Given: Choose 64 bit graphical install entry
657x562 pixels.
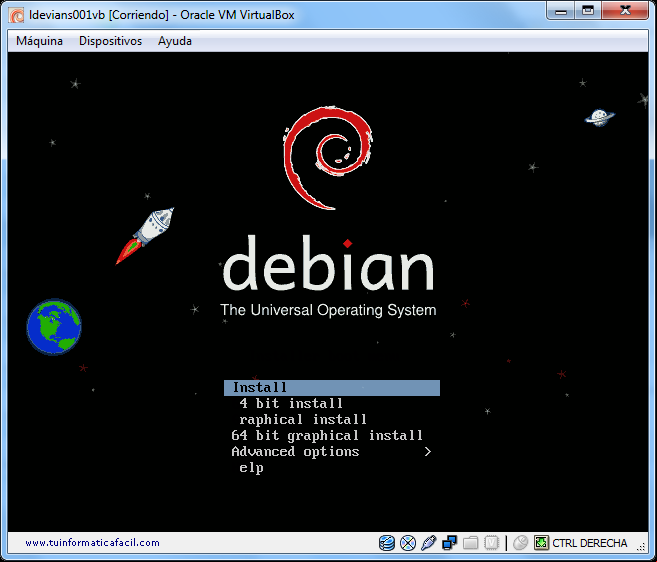Looking at the screenshot, I should click(x=327, y=435).
